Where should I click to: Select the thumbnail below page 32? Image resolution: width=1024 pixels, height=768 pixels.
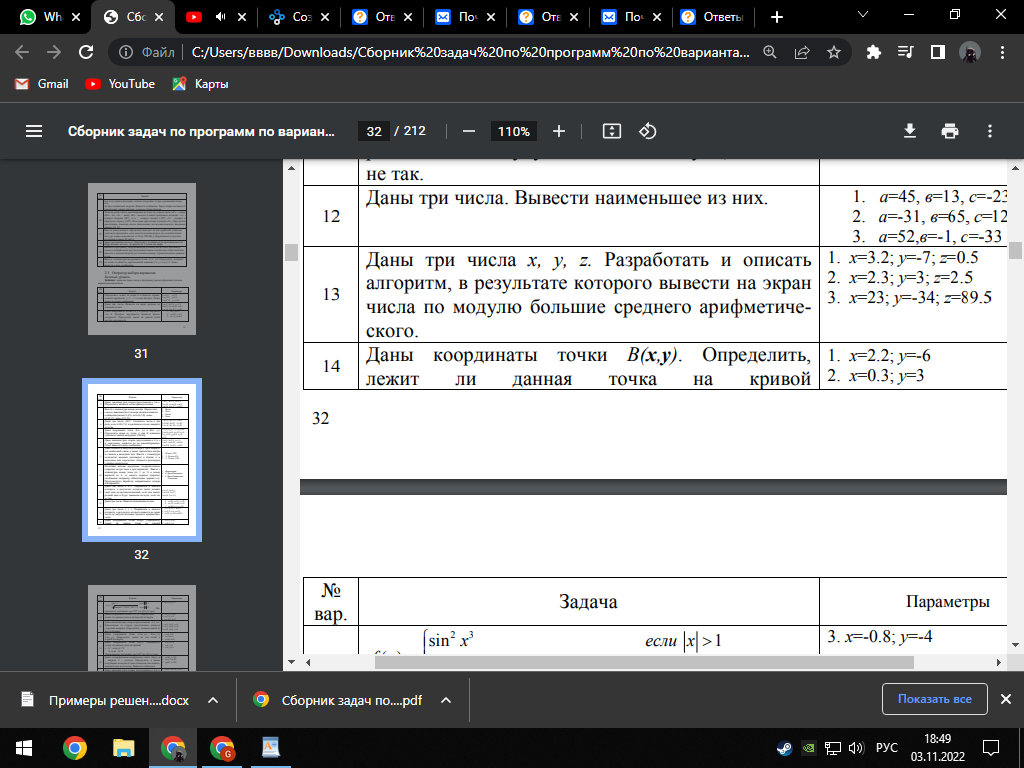(142, 628)
